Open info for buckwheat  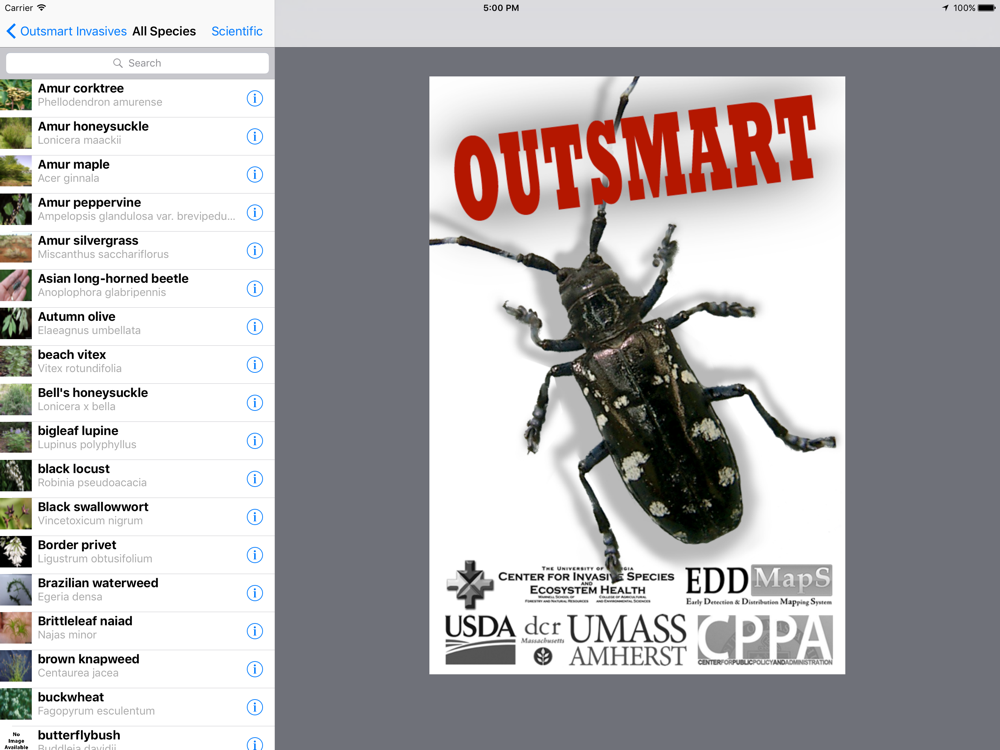tap(254, 707)
